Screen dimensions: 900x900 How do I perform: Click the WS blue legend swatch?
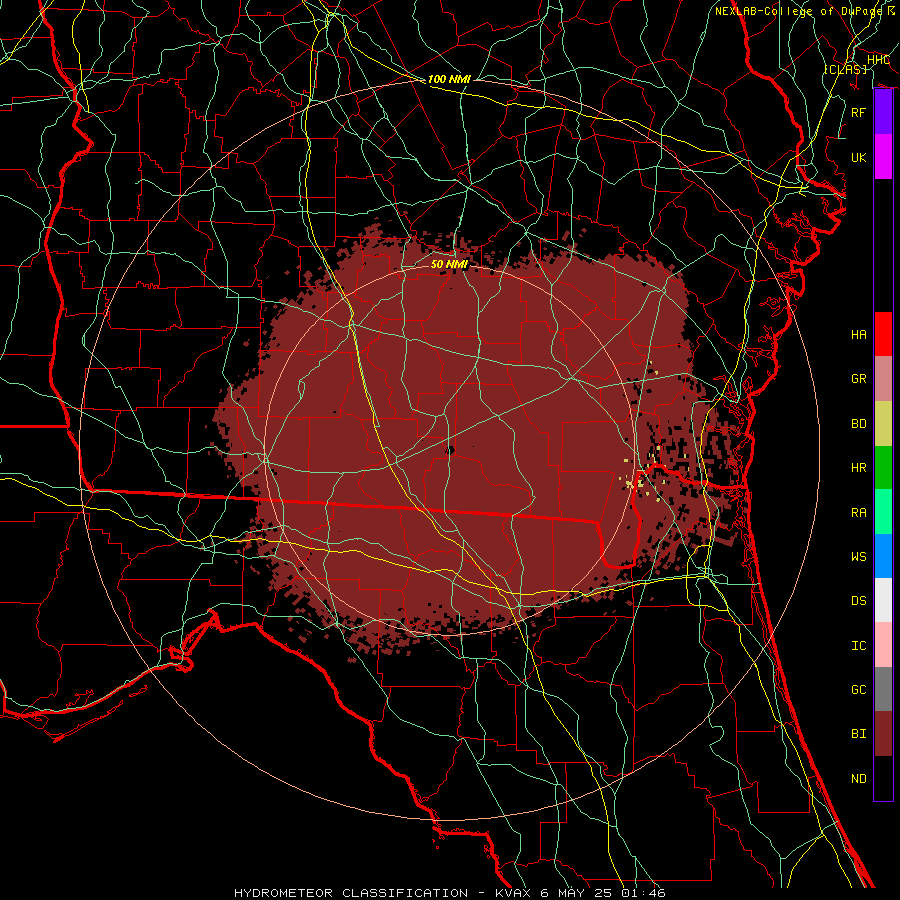pos(883,556)
